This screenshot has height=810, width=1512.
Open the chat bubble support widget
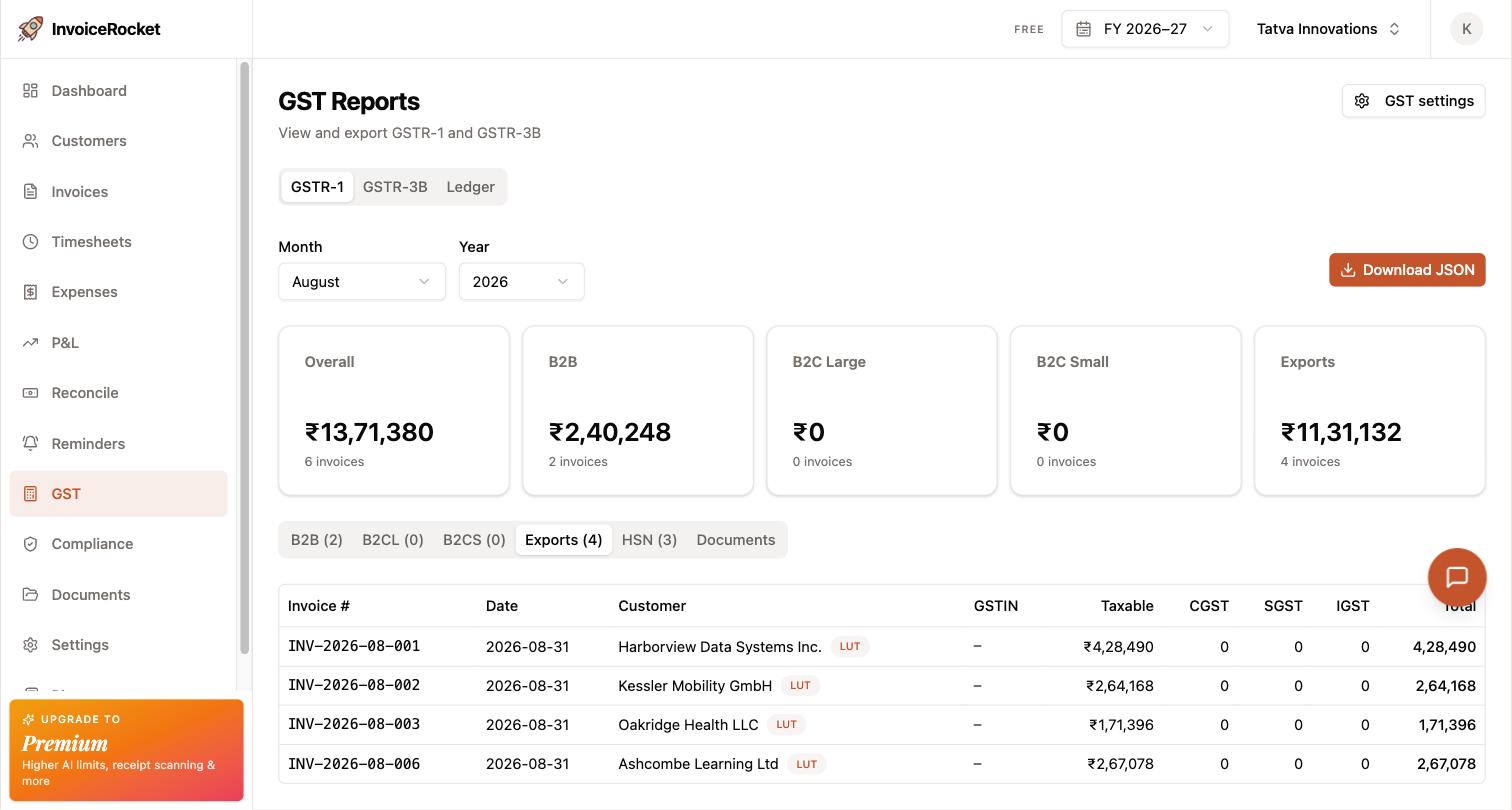pyautogui.click(x=1457, y=578)
